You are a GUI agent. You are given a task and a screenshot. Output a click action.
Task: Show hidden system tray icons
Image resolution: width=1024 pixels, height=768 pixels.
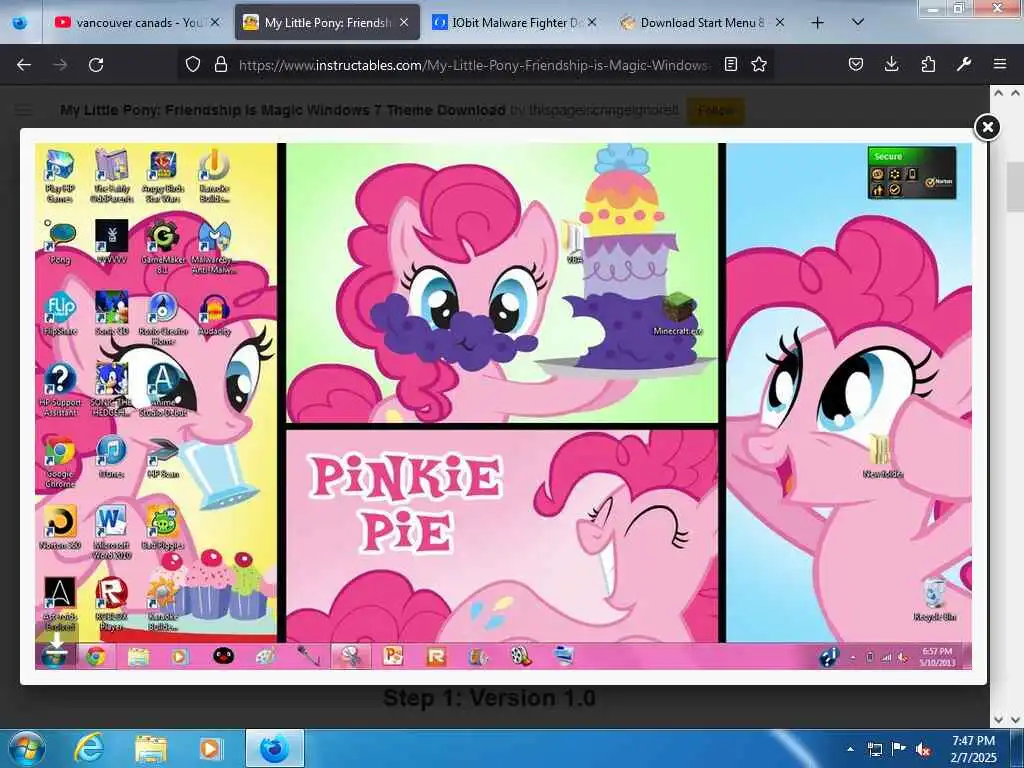[x=850, y=749]
